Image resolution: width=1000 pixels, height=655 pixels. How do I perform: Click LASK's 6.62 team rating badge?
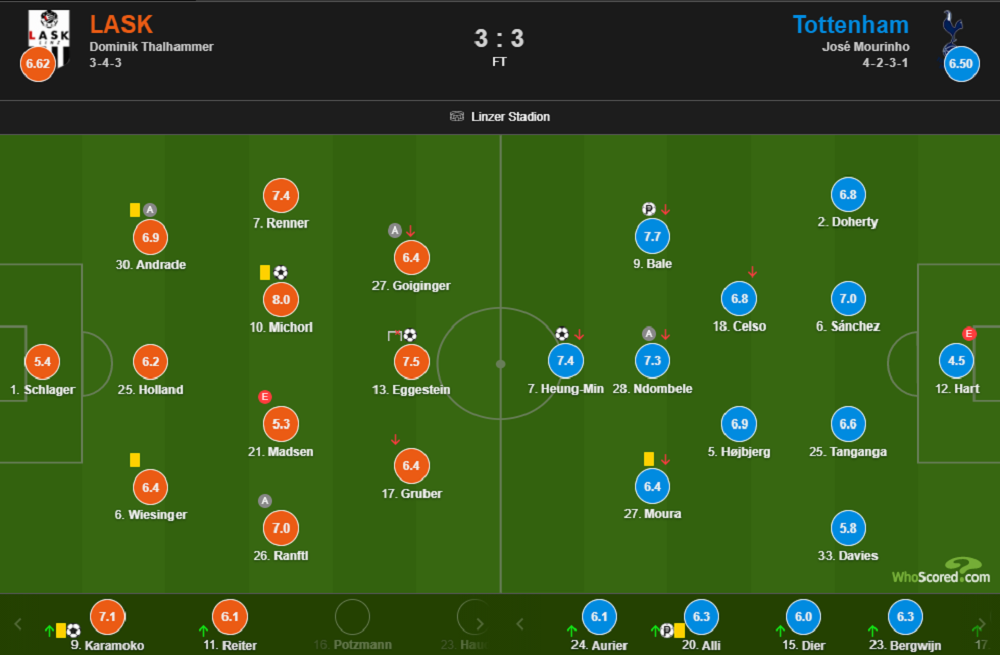click(38, 63)
